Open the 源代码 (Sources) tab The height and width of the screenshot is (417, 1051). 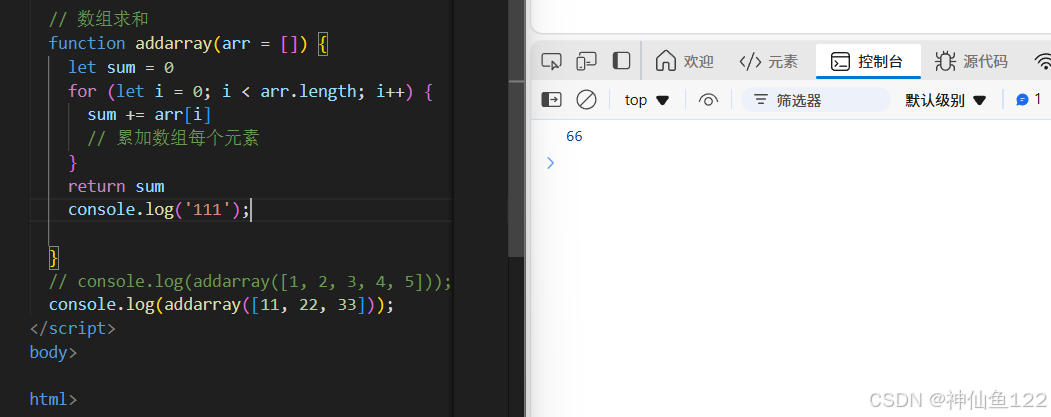(971, 62)
